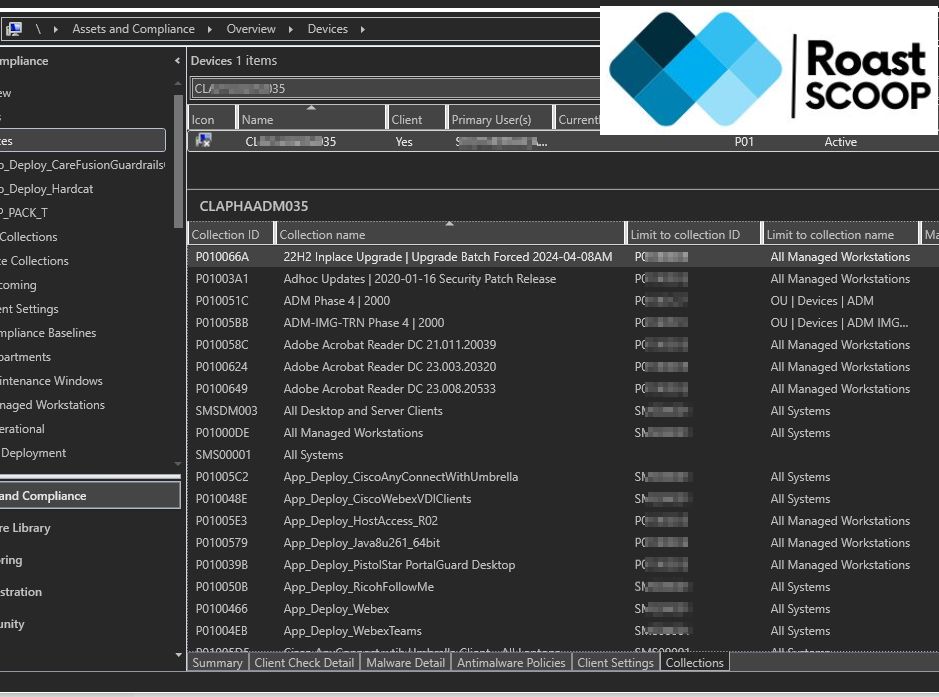Click the Yes client value in device row
939x697 pixels.
pos(404,142)
